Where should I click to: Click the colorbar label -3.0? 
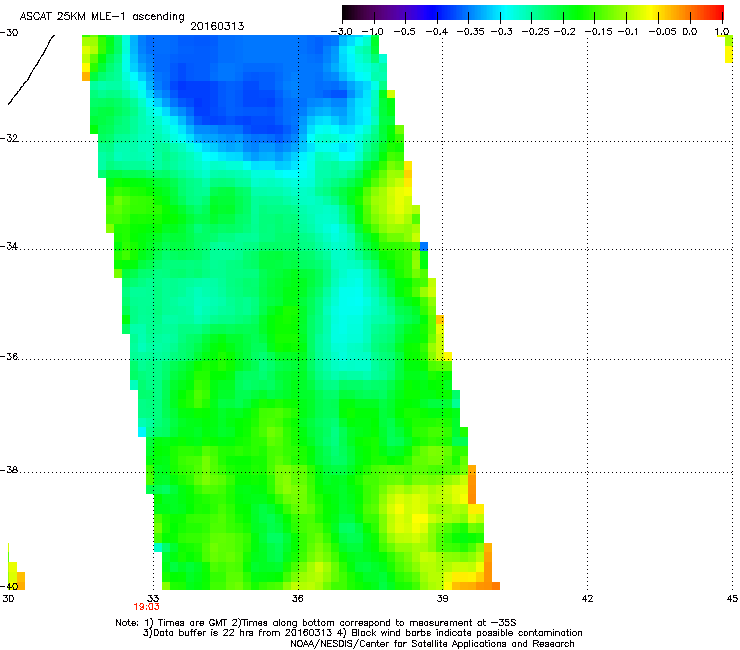[x=342, y=31]
